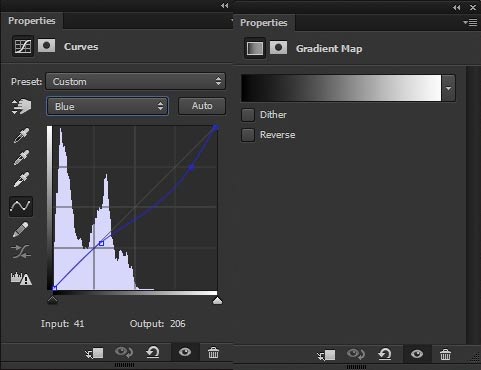Enable the Reverse checkbox

point(248,135)
